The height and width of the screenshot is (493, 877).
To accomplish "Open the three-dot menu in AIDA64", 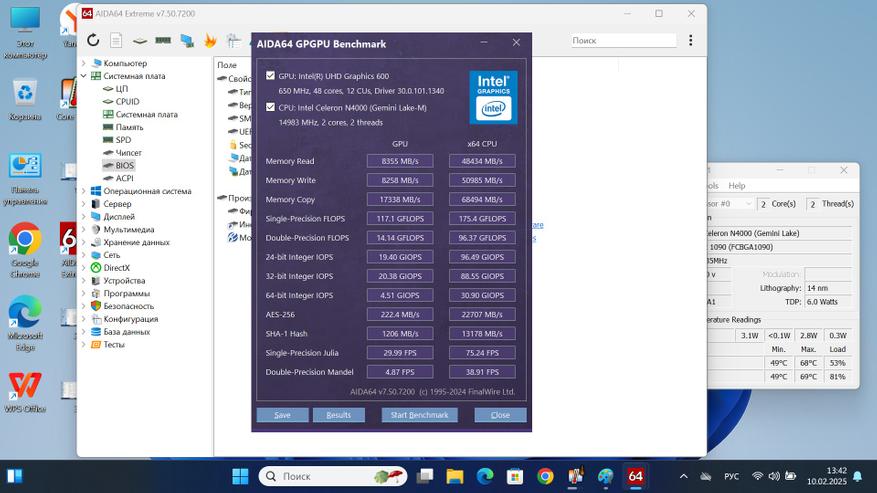I will click(691, 40).
